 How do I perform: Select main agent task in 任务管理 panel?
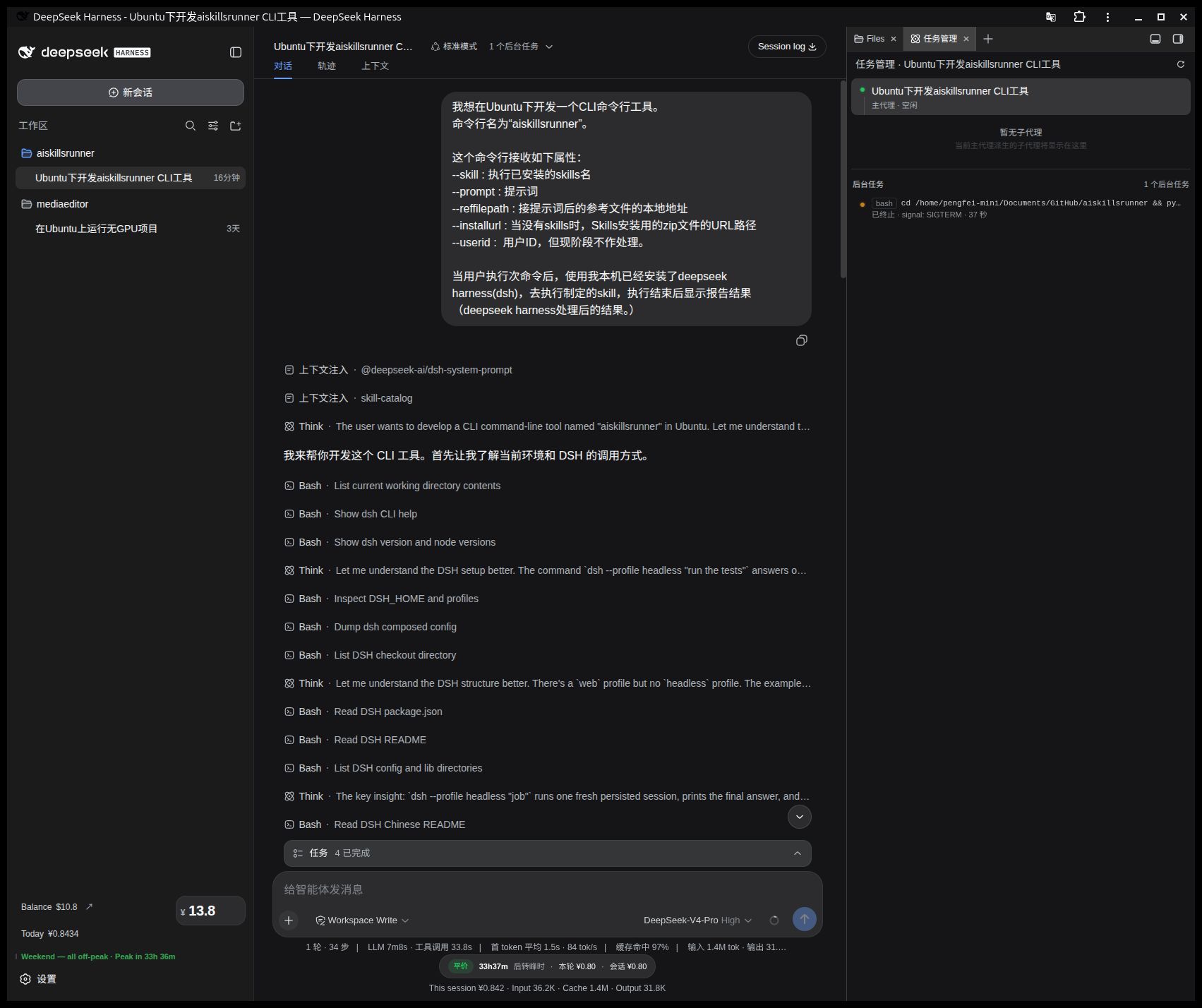tap(1021, 97)
